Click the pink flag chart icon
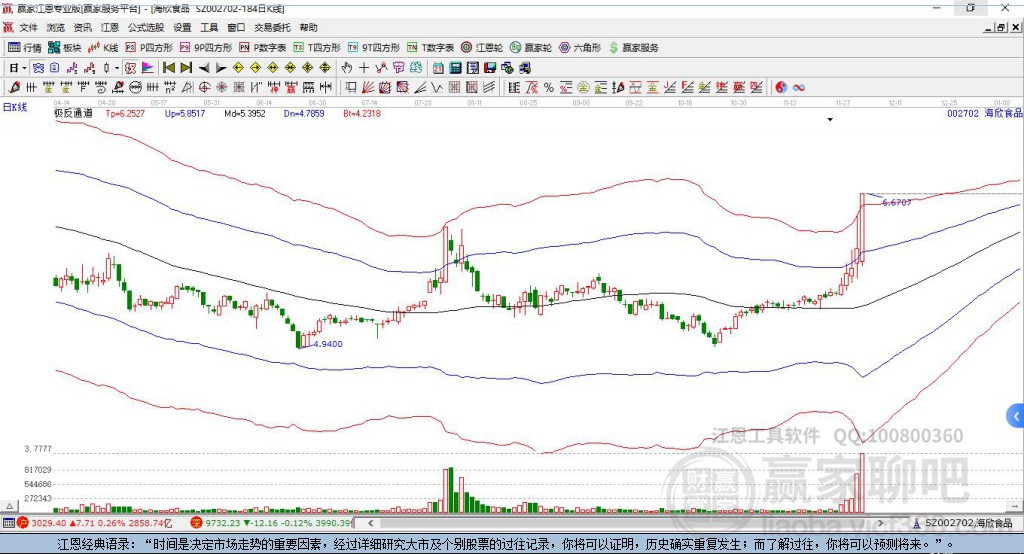1024x554 pixels. [148, 68]
